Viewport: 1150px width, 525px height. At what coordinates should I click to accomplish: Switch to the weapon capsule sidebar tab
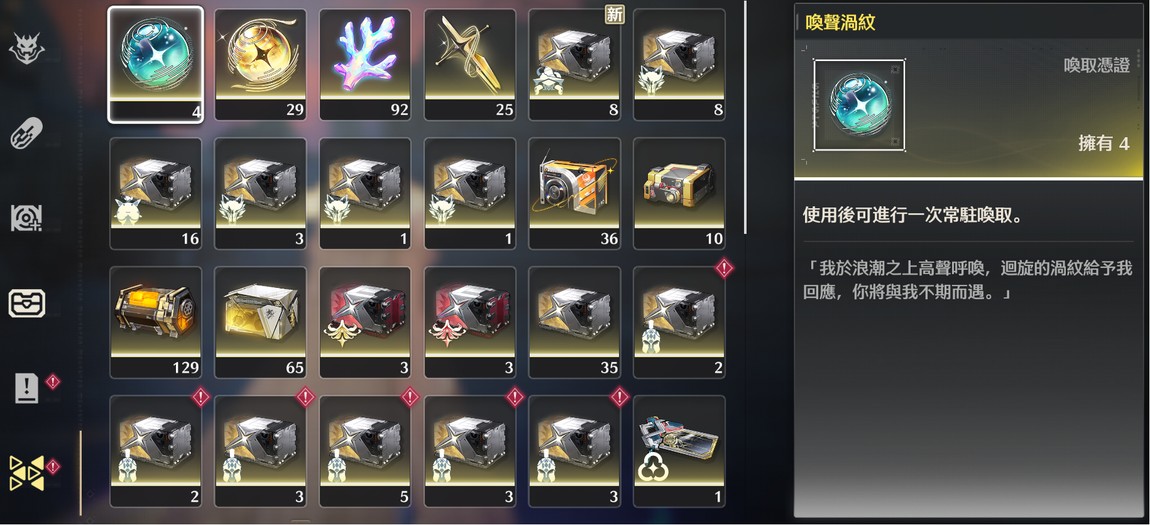coord(26,134)
